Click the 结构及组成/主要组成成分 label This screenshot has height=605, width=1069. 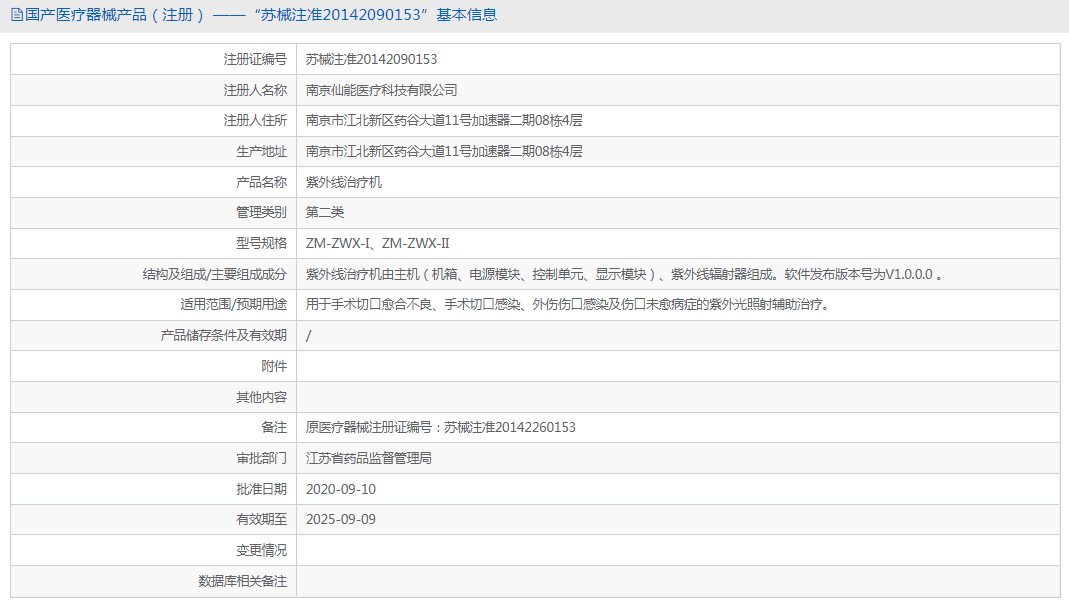click(x=215, y=274)
